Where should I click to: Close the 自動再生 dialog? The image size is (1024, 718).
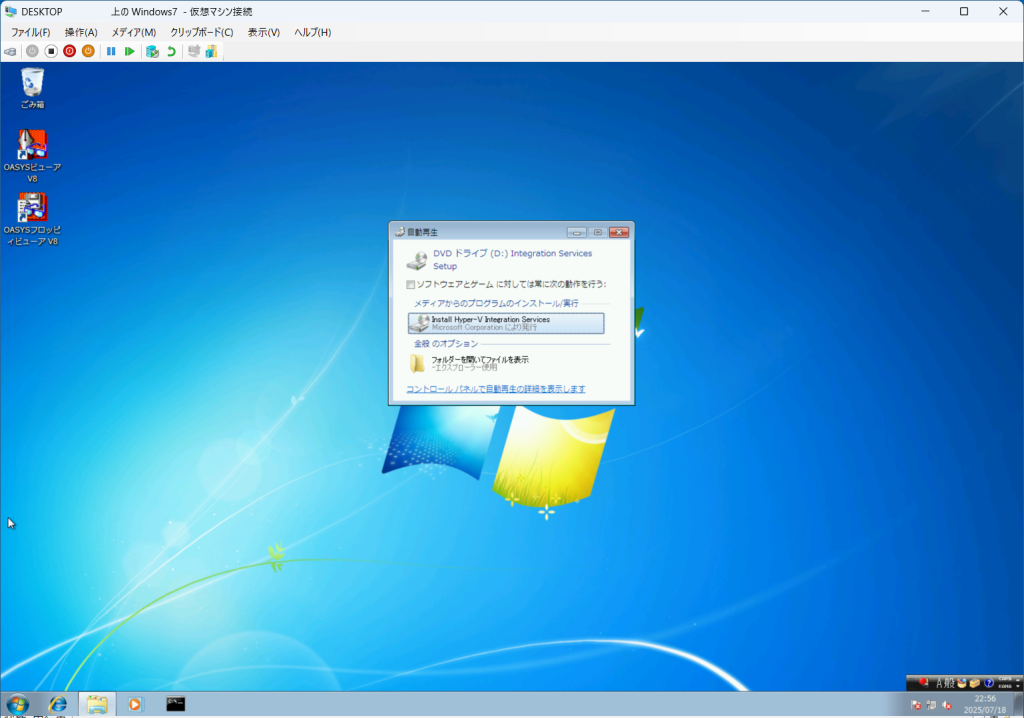point(618,232)
